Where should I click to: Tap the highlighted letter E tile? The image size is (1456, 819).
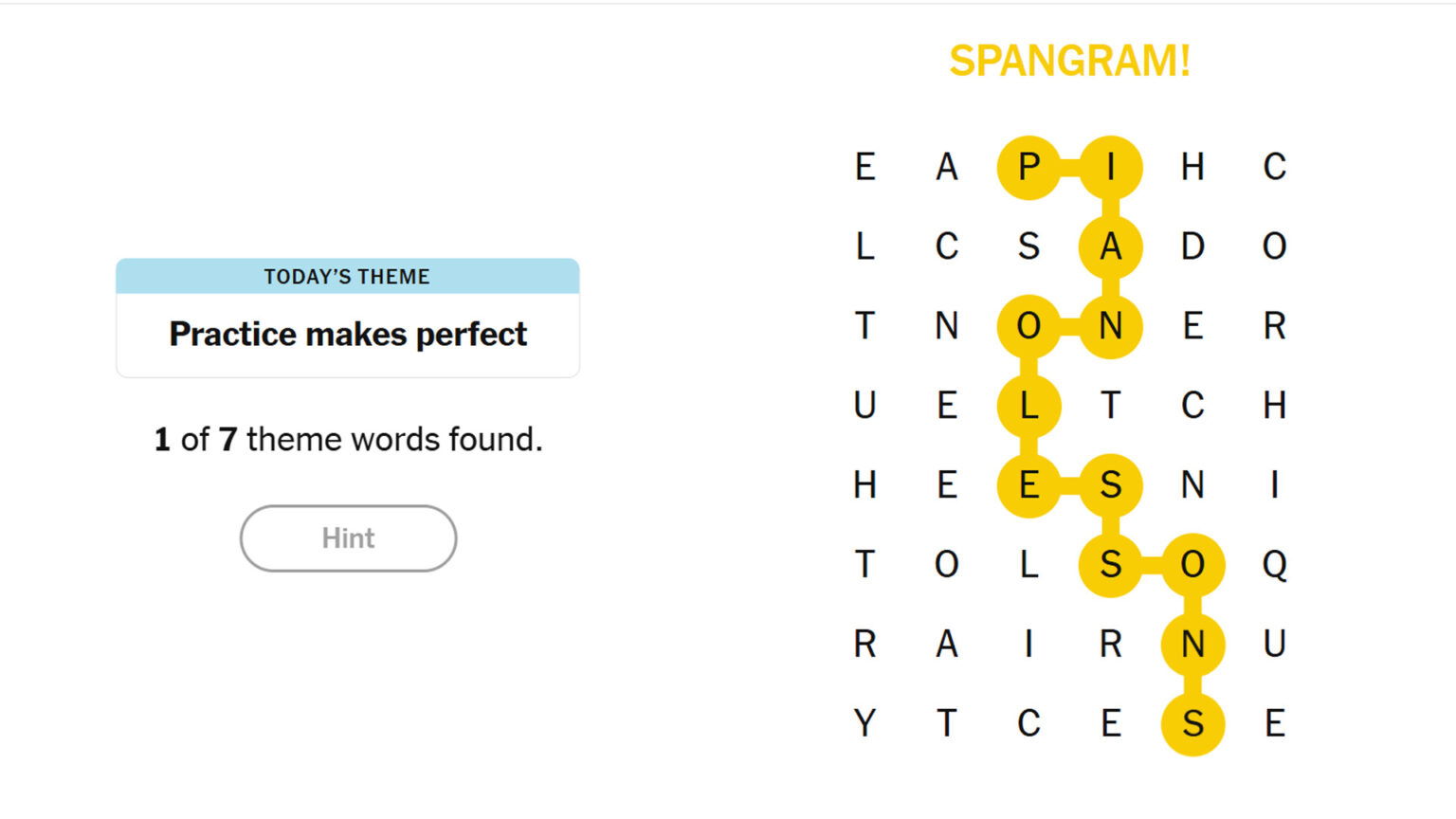1028,485
